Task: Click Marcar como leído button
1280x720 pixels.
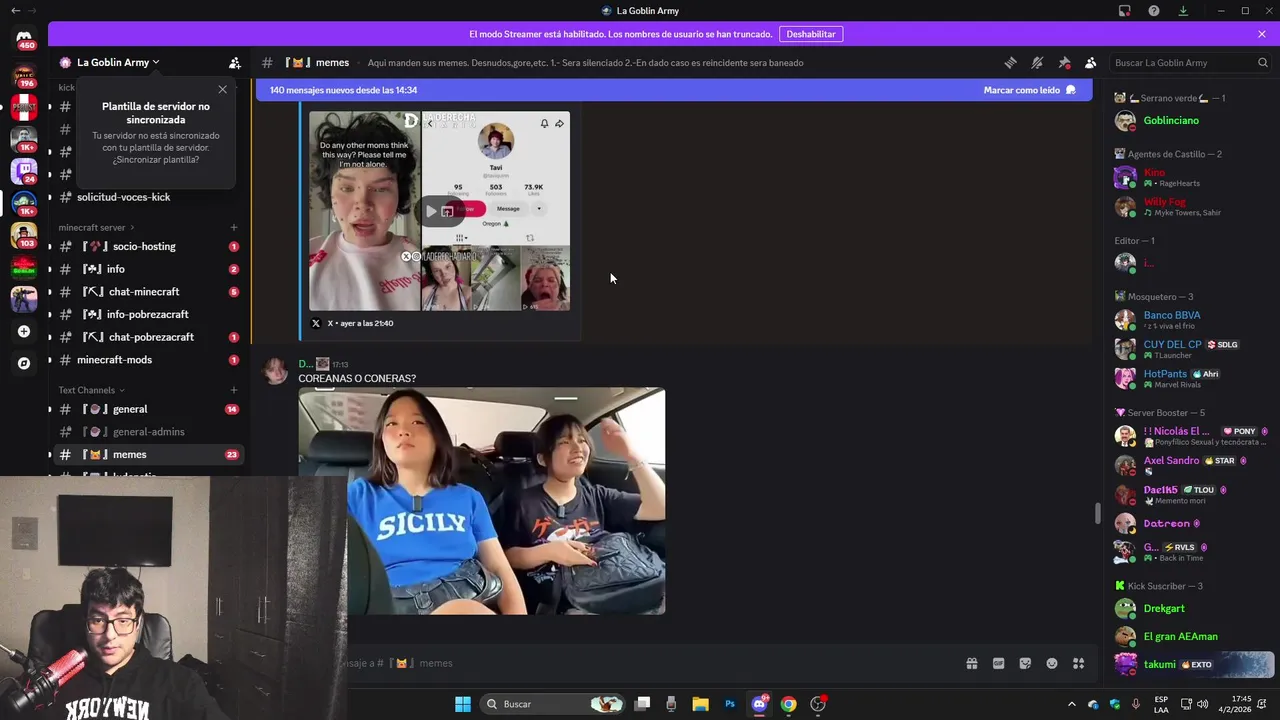Action: tap(1029, 90)
